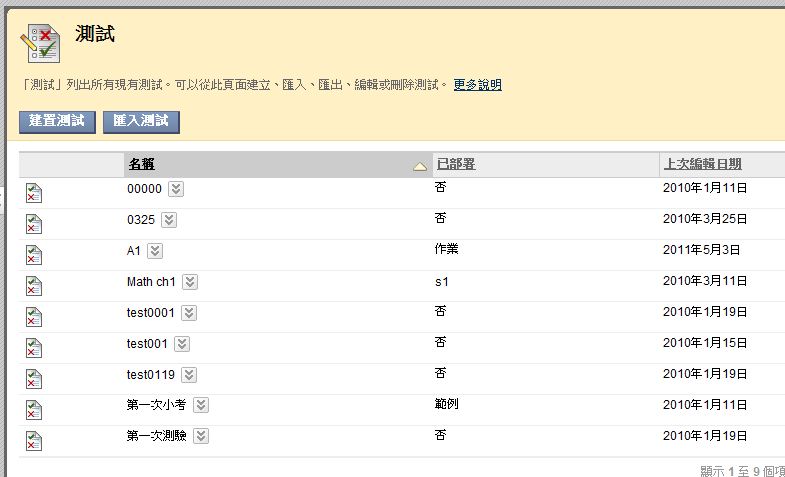Expand the options chevron beside A1

pyautogui.click(x=155, y=251)
